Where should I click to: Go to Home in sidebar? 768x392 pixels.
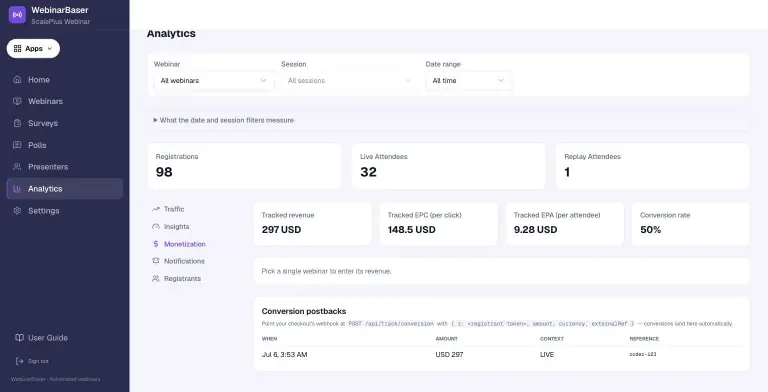click(65, 79)
